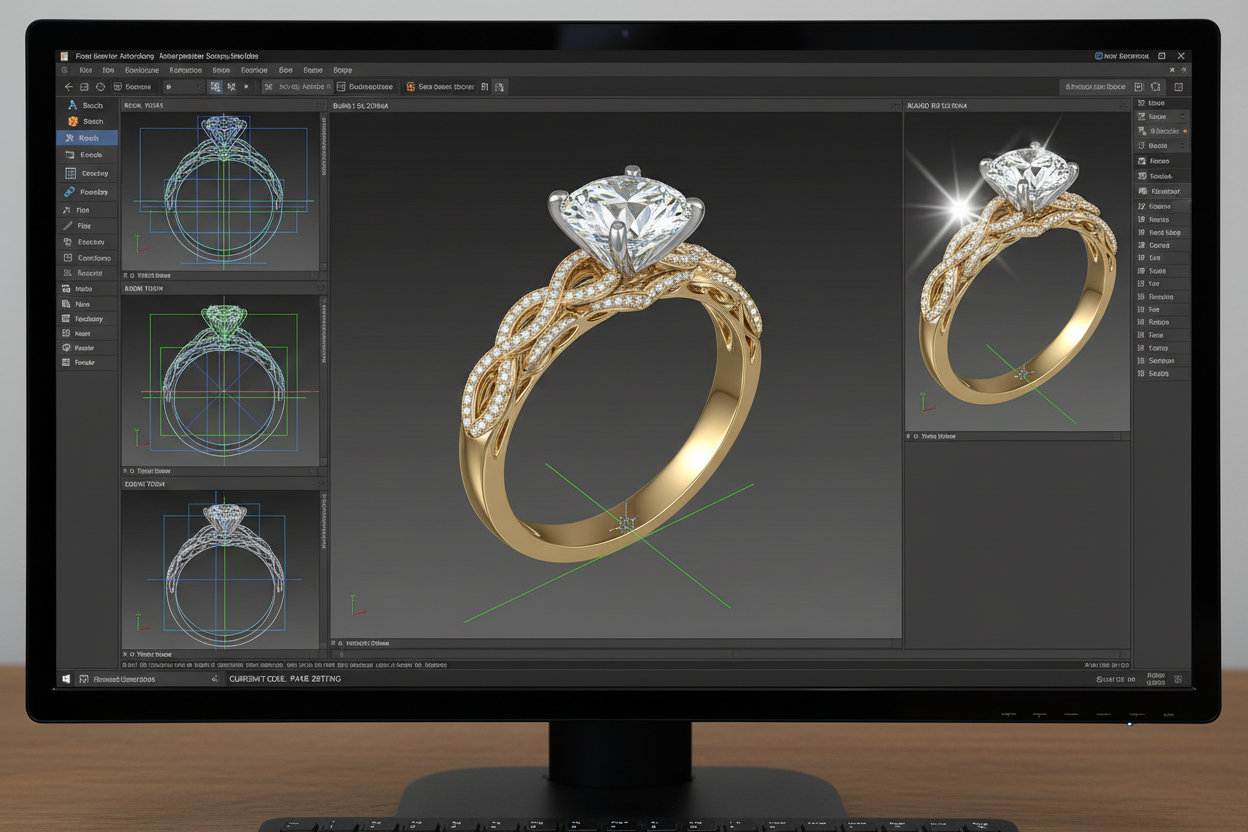The image size is (1248, 832).
Task: Open the File menu in the menu bar
Action: click(86, 69)
